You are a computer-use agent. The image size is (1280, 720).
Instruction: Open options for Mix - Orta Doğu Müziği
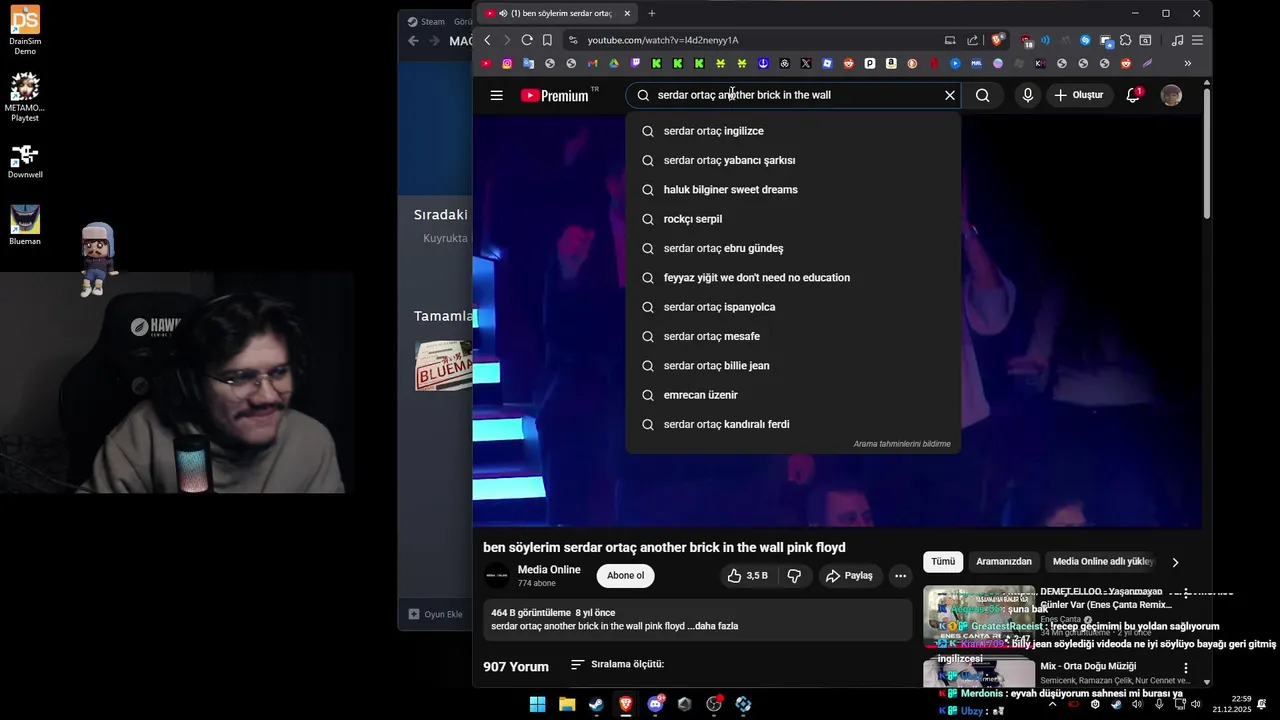click(1186, 668)
